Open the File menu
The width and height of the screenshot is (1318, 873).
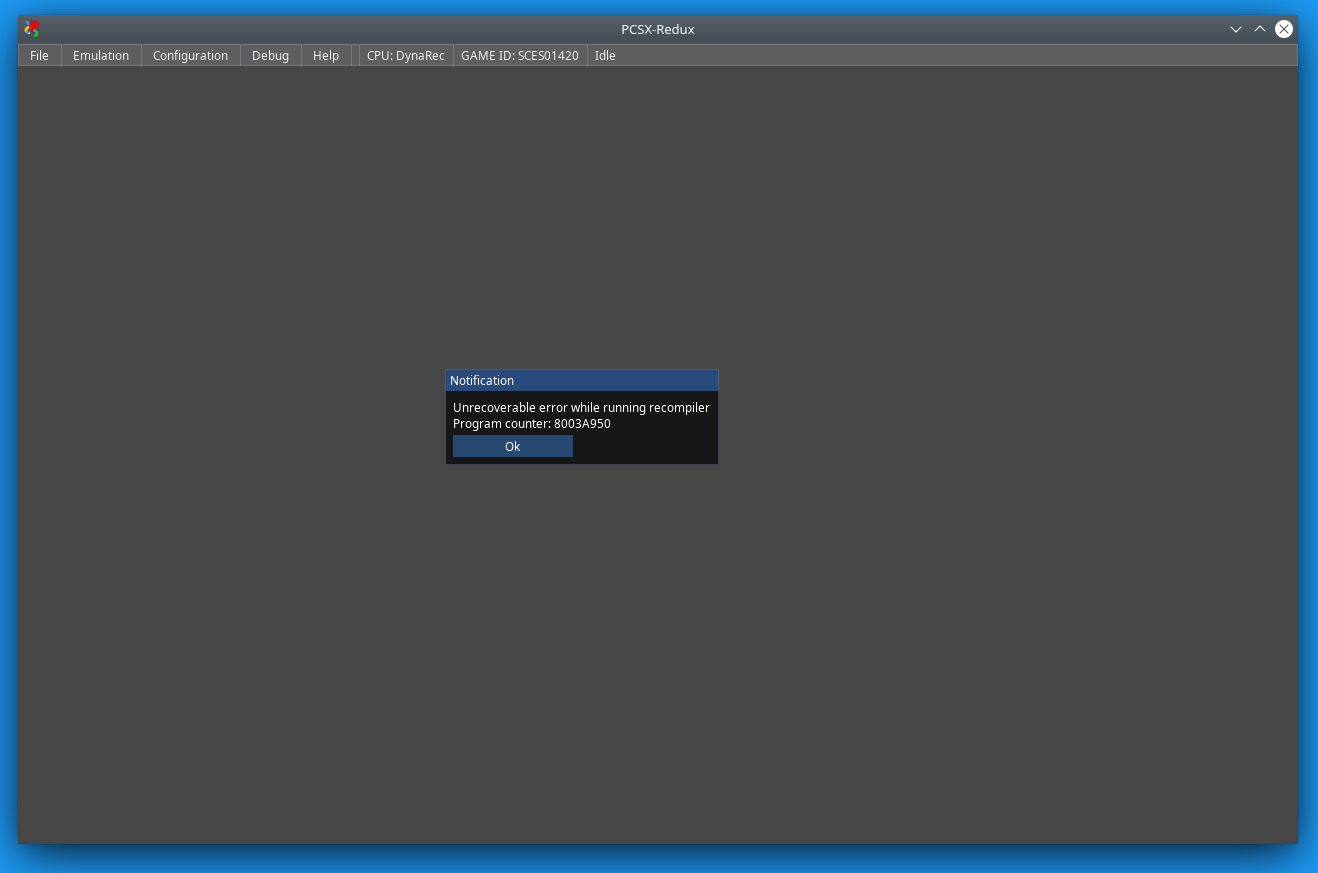39,55
